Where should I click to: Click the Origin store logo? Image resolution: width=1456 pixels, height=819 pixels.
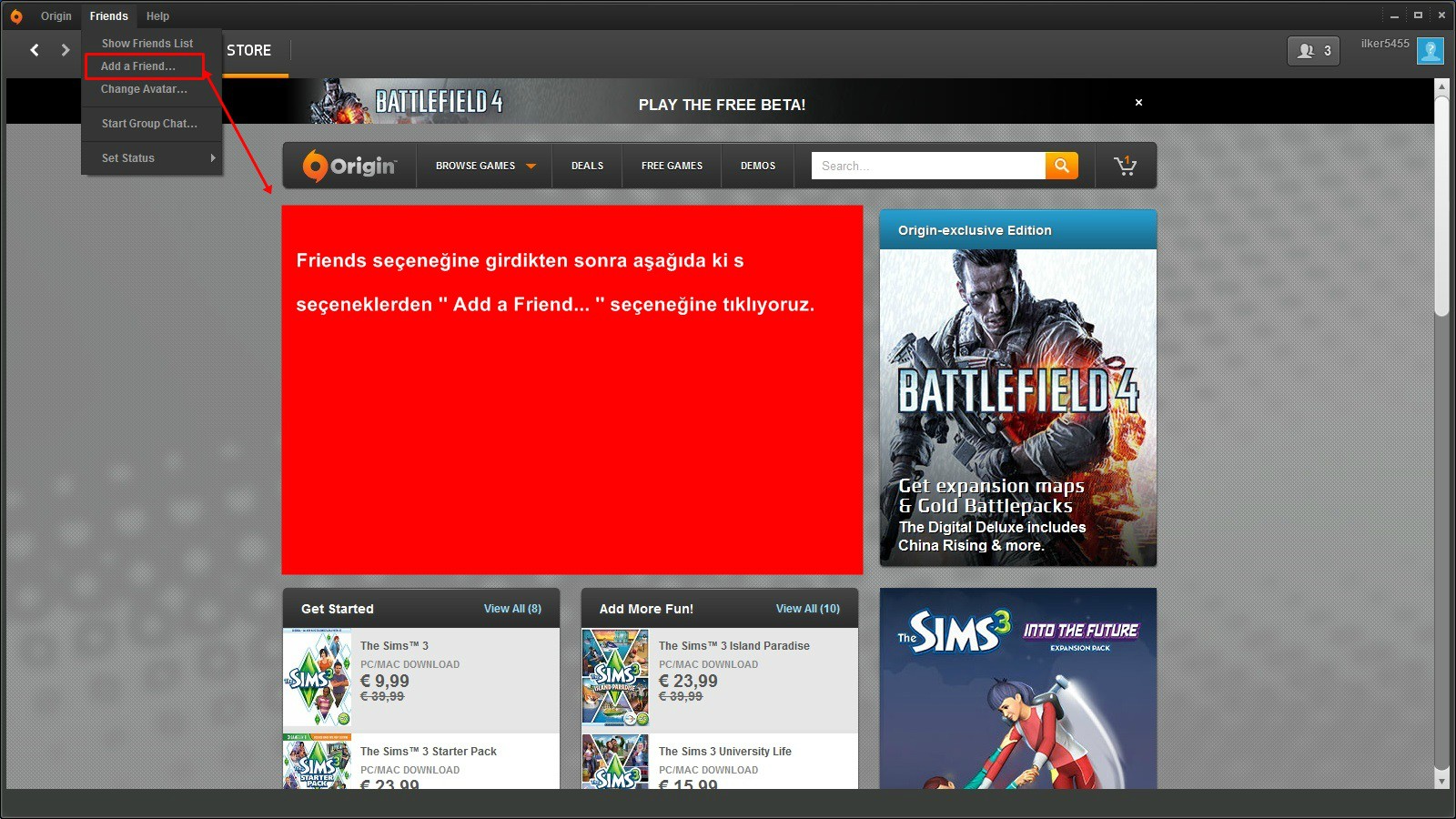click(x=349, y=166)
